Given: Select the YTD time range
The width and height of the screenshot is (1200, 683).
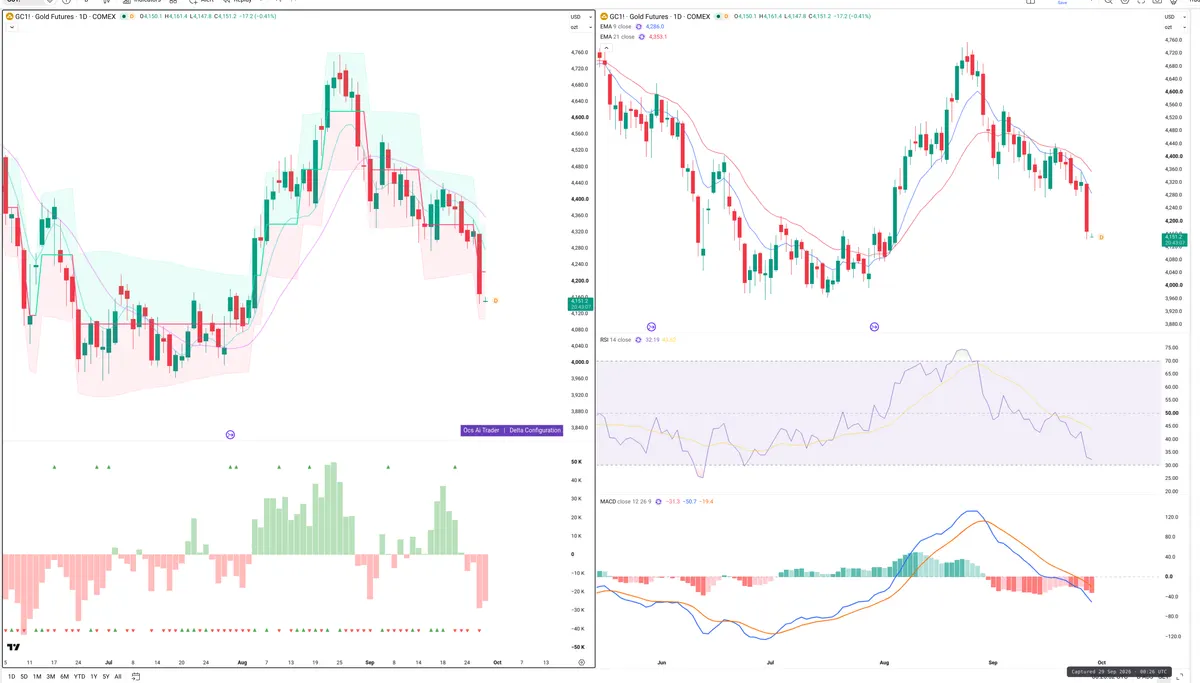Looking at the screenshot, I should [79, 677].
